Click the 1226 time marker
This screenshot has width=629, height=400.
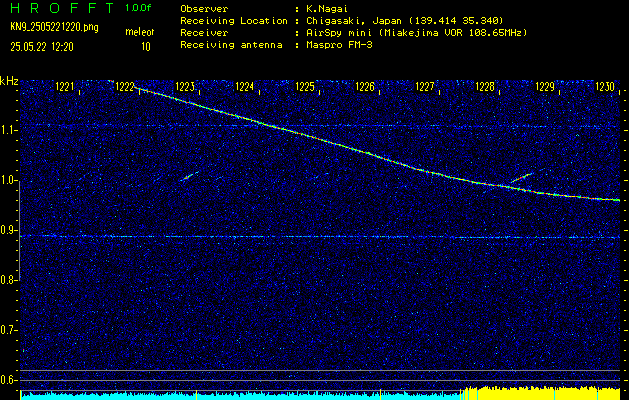(x=365, y=86)
